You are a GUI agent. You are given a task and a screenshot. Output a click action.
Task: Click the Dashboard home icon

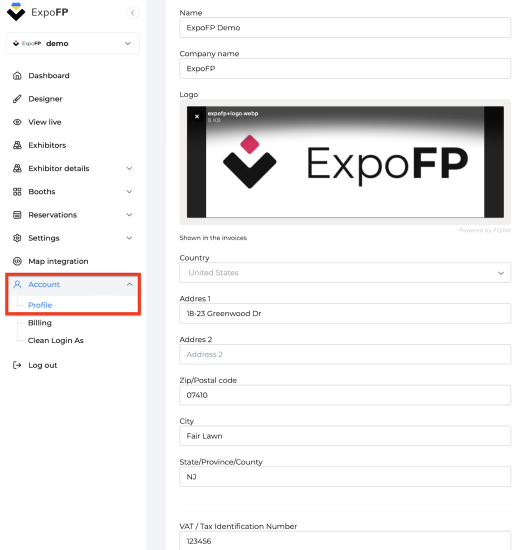click(x=17, y=76)
